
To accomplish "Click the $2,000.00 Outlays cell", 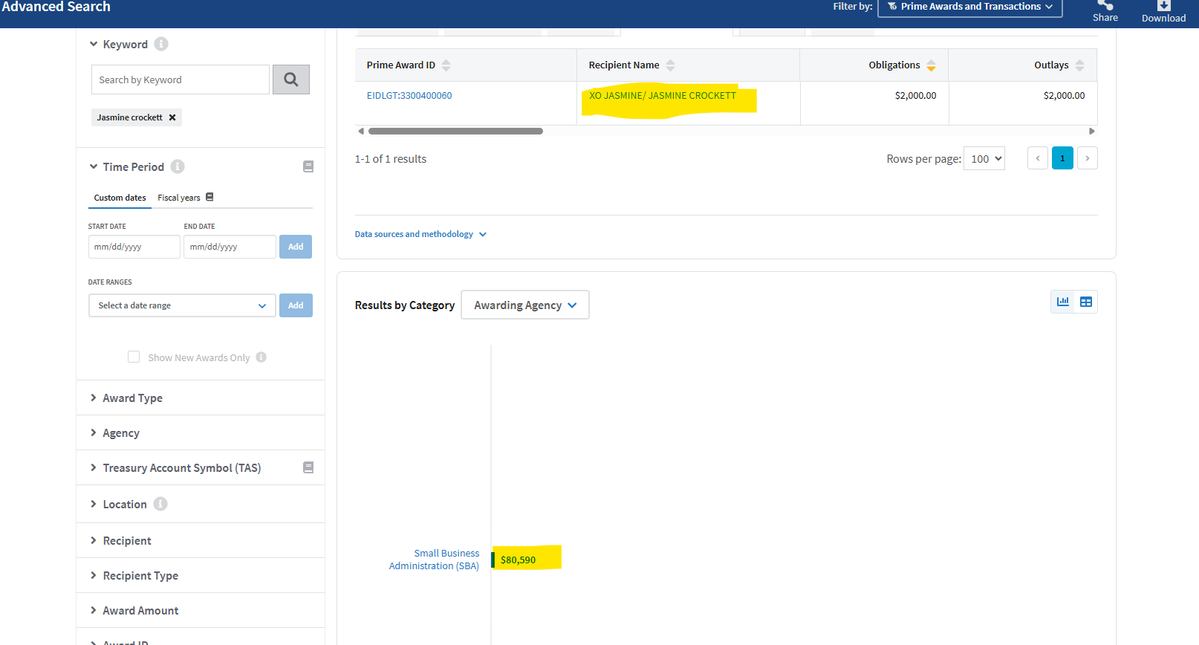I will (1064, 96).
